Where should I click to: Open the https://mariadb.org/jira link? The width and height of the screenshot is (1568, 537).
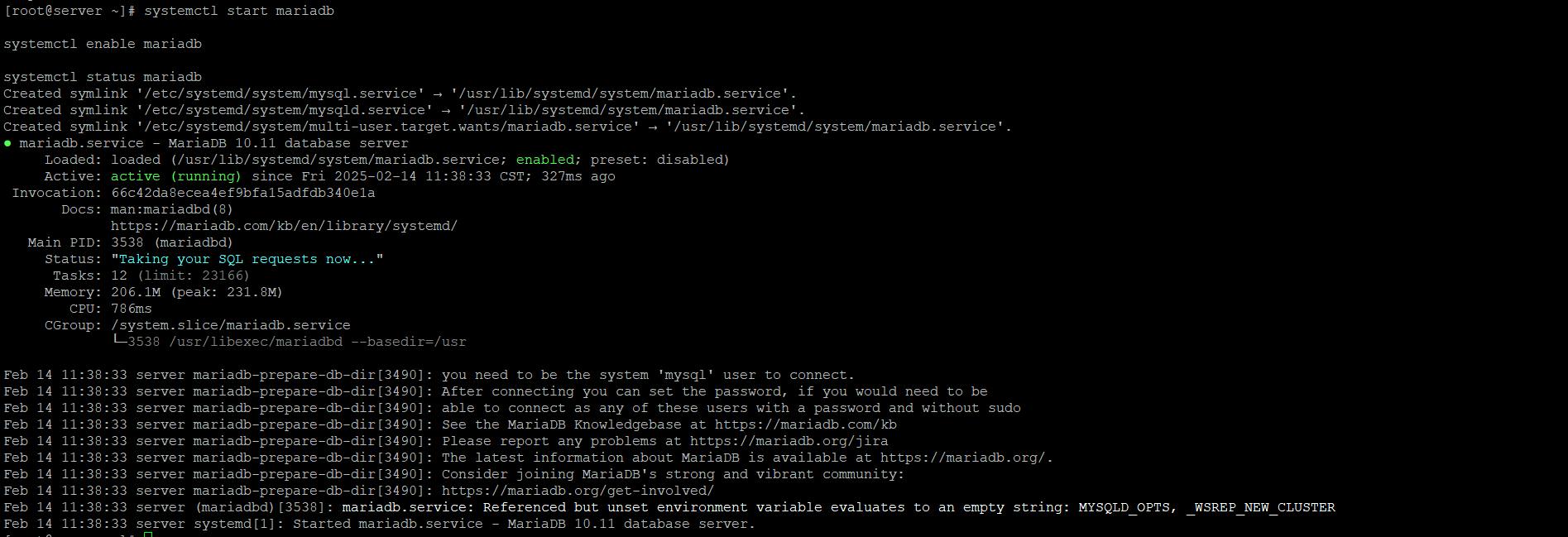(789, 441)
